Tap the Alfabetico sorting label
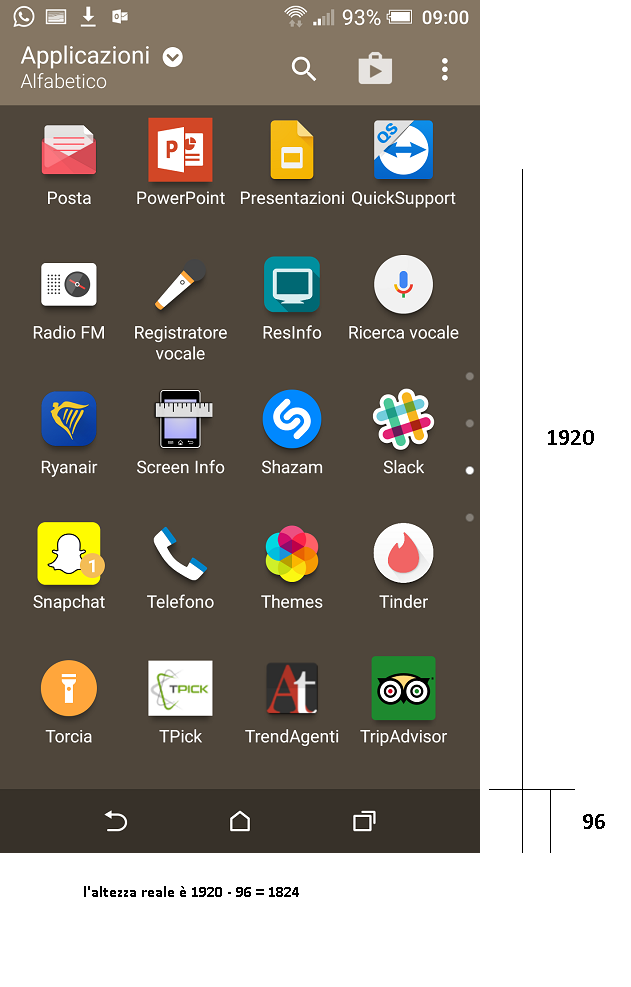 click(64, 81)
